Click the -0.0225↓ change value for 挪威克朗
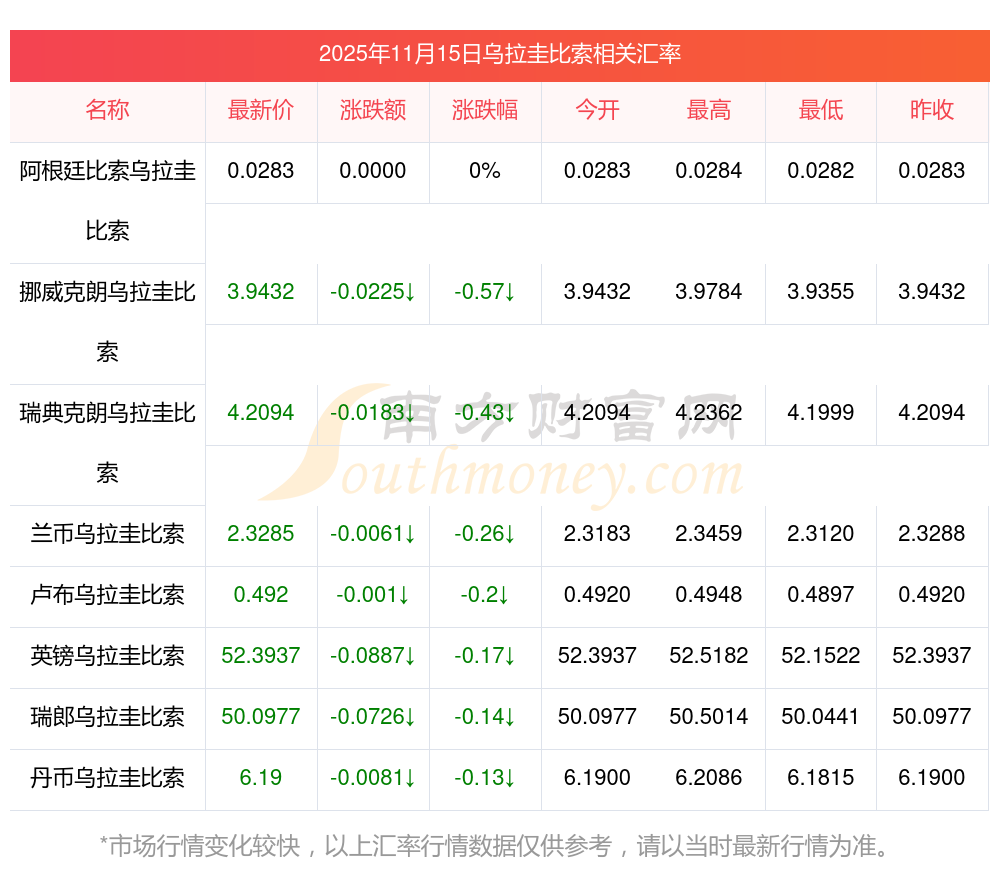1000x877 pixels. click(373, 292)
